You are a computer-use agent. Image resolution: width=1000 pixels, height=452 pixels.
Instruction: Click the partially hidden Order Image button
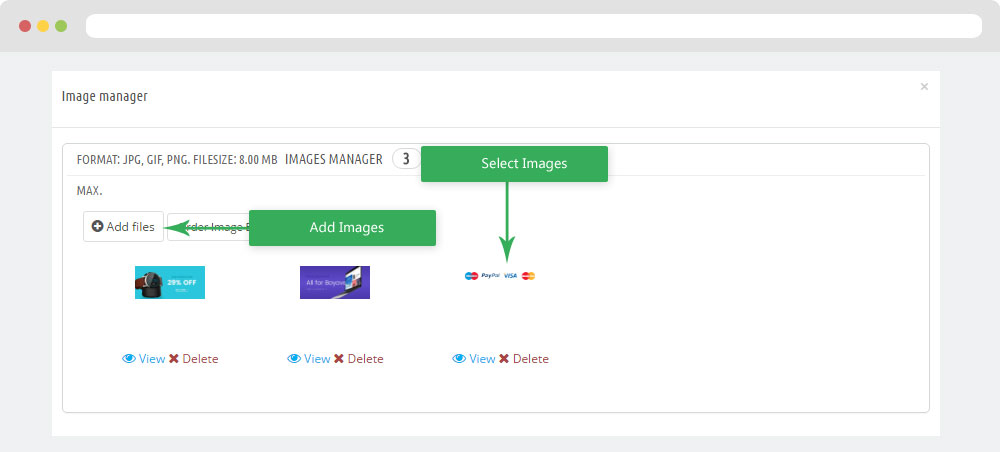pos(208,227)
